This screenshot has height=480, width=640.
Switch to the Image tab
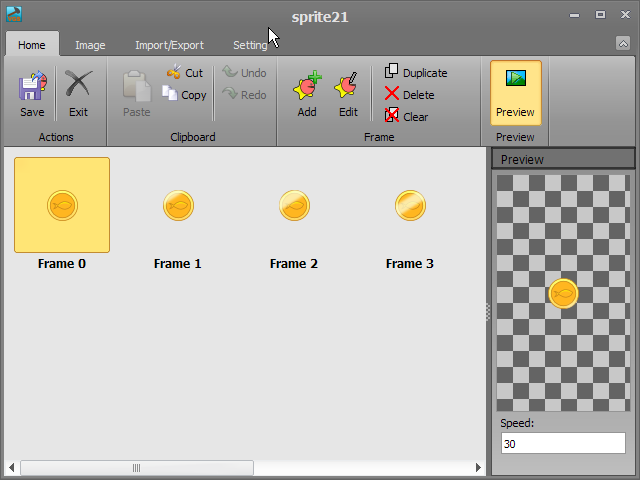point(90,45)
